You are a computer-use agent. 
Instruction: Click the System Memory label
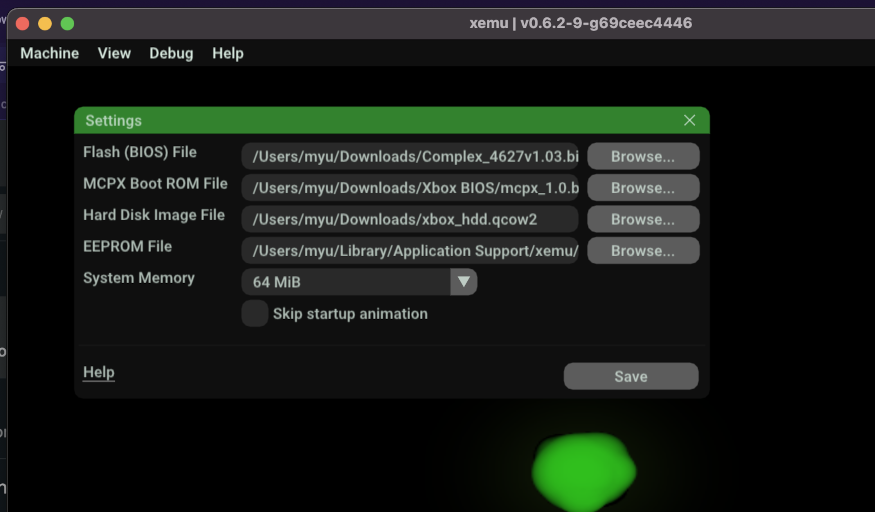coord(139,278)
